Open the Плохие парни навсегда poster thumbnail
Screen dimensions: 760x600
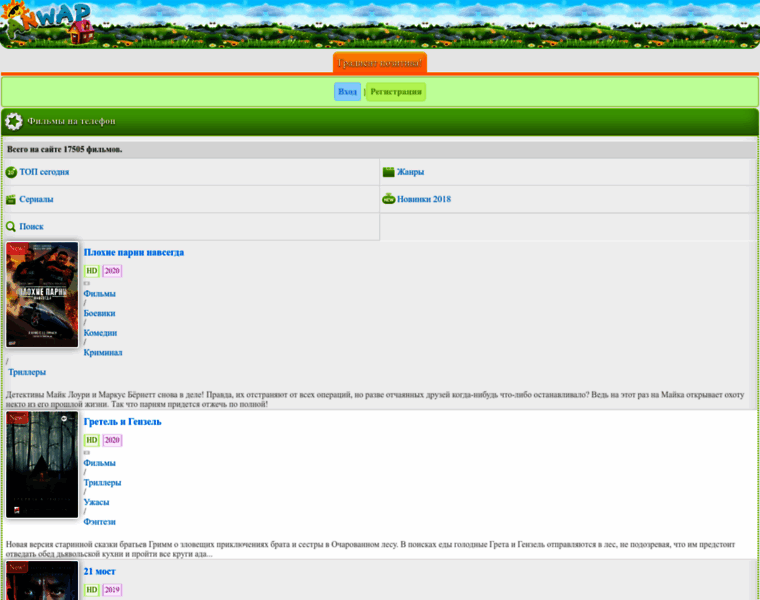[42, 295]
